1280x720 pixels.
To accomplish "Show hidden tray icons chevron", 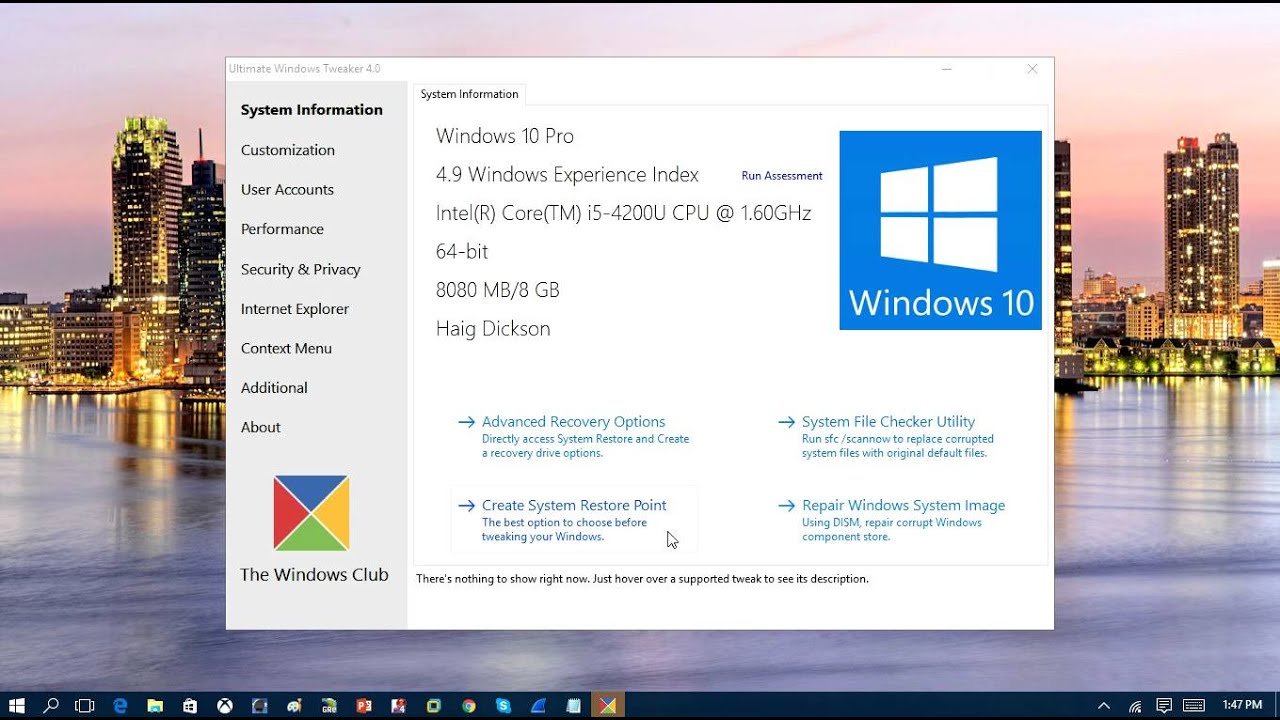I will pyautogui.click(x=1104, y=705).
